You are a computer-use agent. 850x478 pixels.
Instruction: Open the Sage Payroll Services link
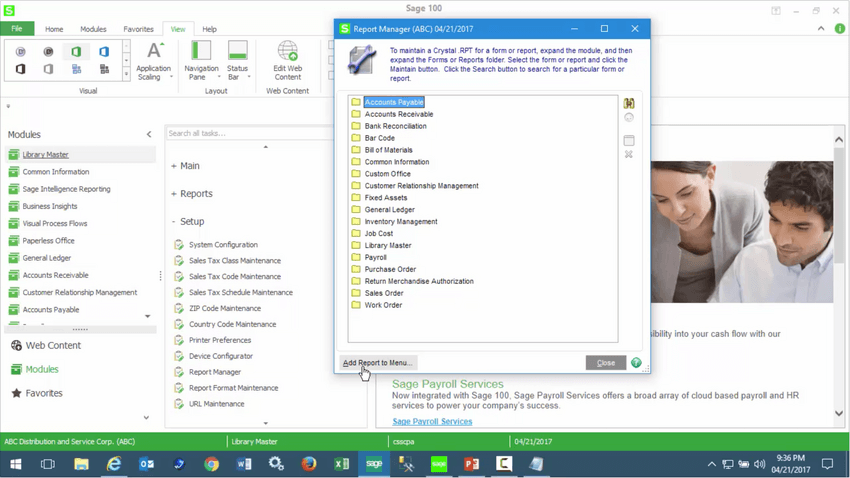click(432, 421)
